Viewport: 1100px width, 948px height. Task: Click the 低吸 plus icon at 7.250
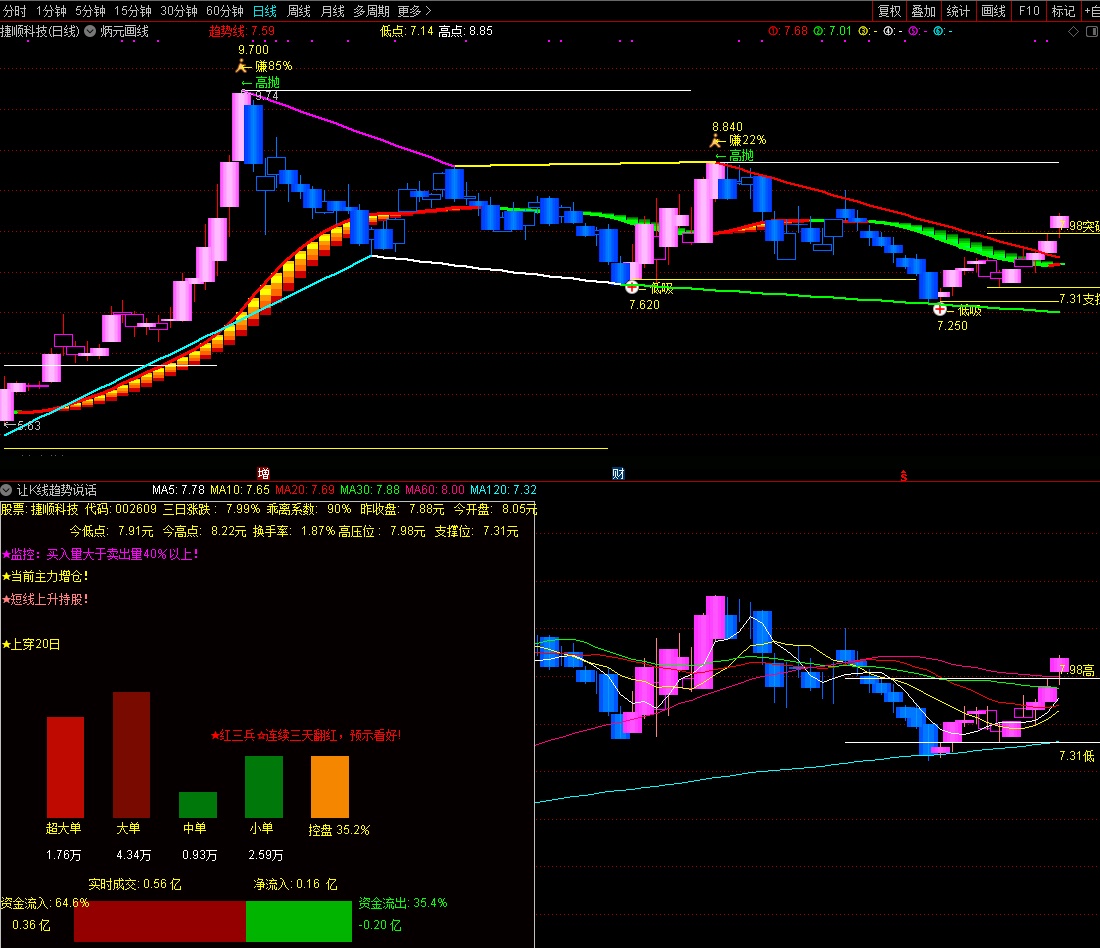(940, 309)
